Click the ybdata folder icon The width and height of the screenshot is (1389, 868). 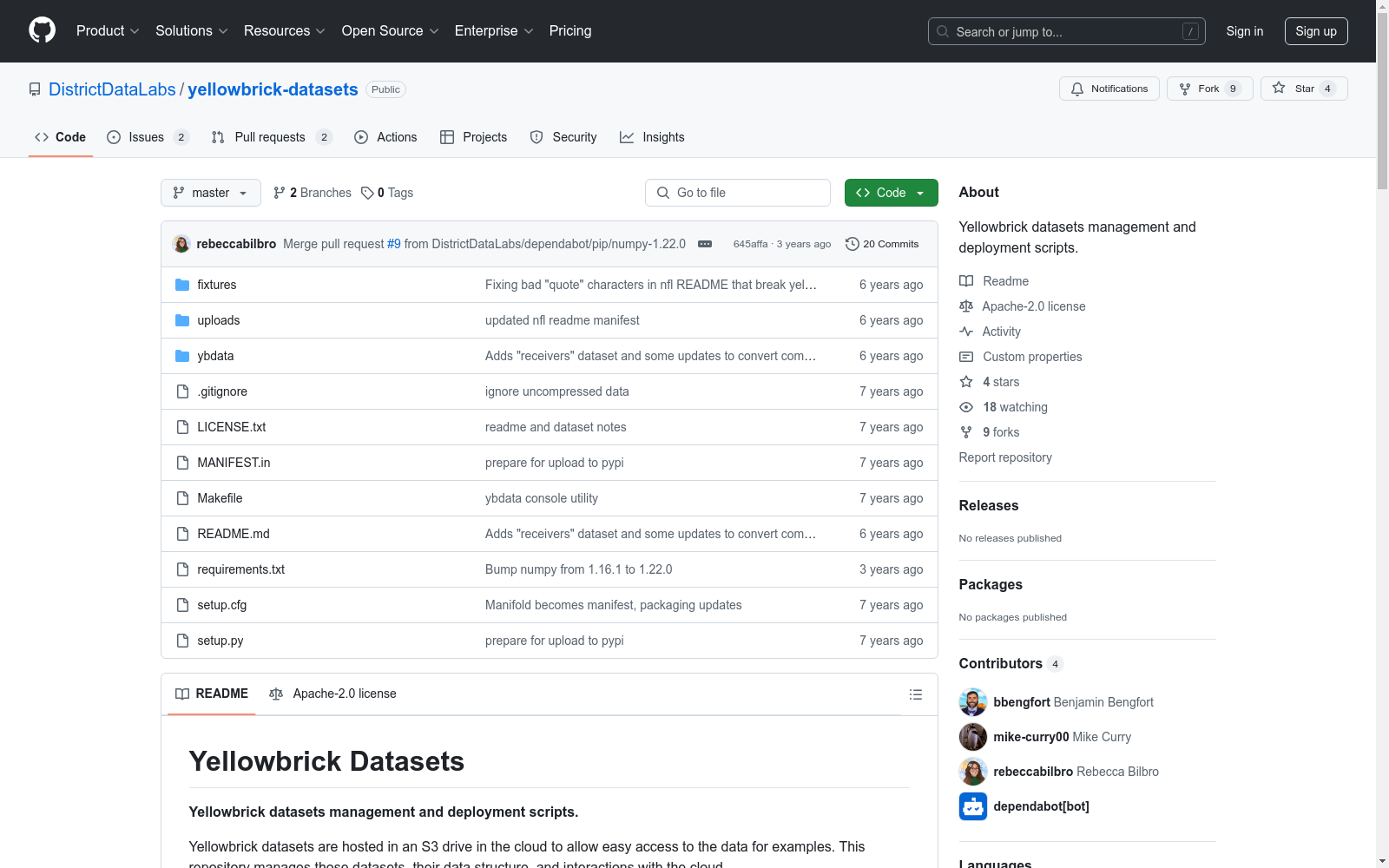182,356
